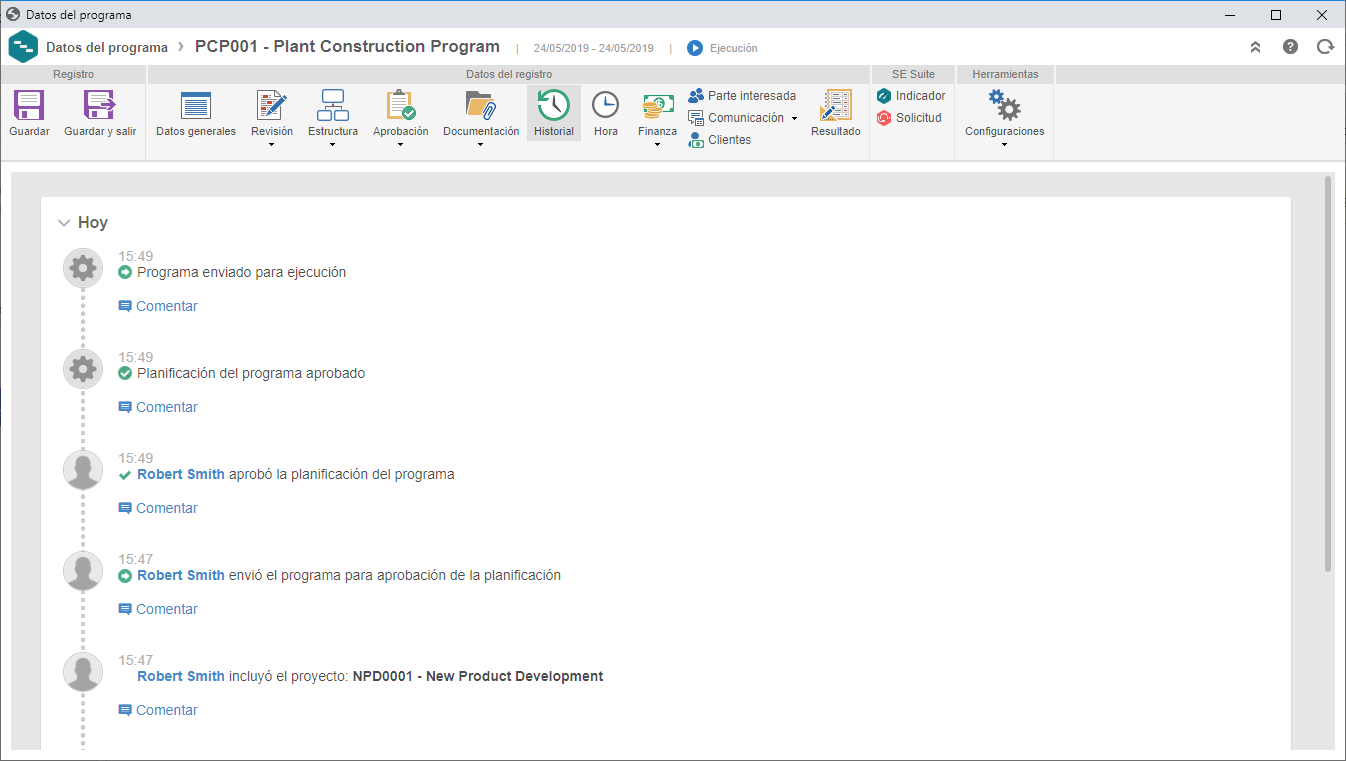Screen dimensions: 1346x761
Task: Click 'Planificación del programa aprobado' text
Action: (251, 373)
